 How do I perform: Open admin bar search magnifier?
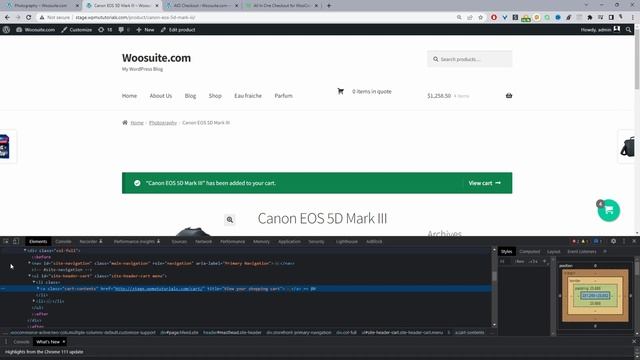pyautogui.click(x=629, y=29)
